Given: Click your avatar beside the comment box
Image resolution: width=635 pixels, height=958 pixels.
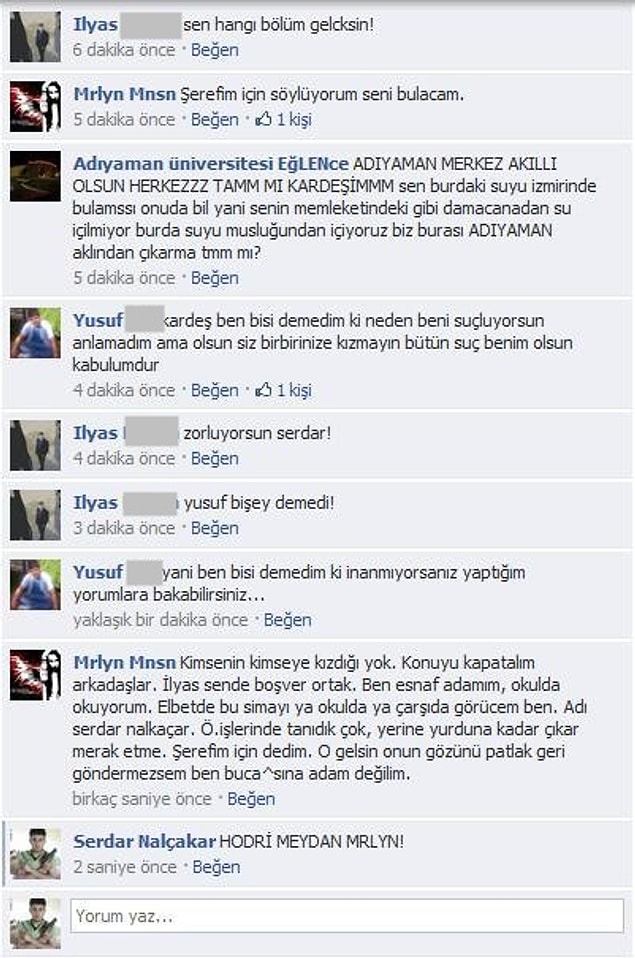Looking at the screenshot, I should 35,923.
